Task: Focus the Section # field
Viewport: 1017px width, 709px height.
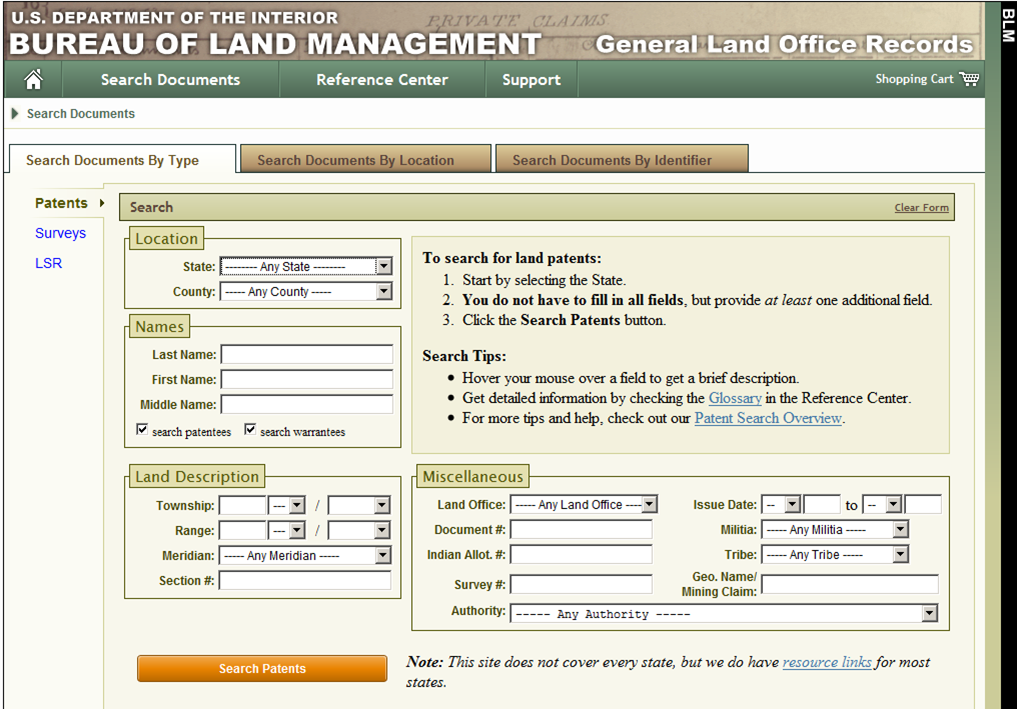Action: tap(305, 581)
